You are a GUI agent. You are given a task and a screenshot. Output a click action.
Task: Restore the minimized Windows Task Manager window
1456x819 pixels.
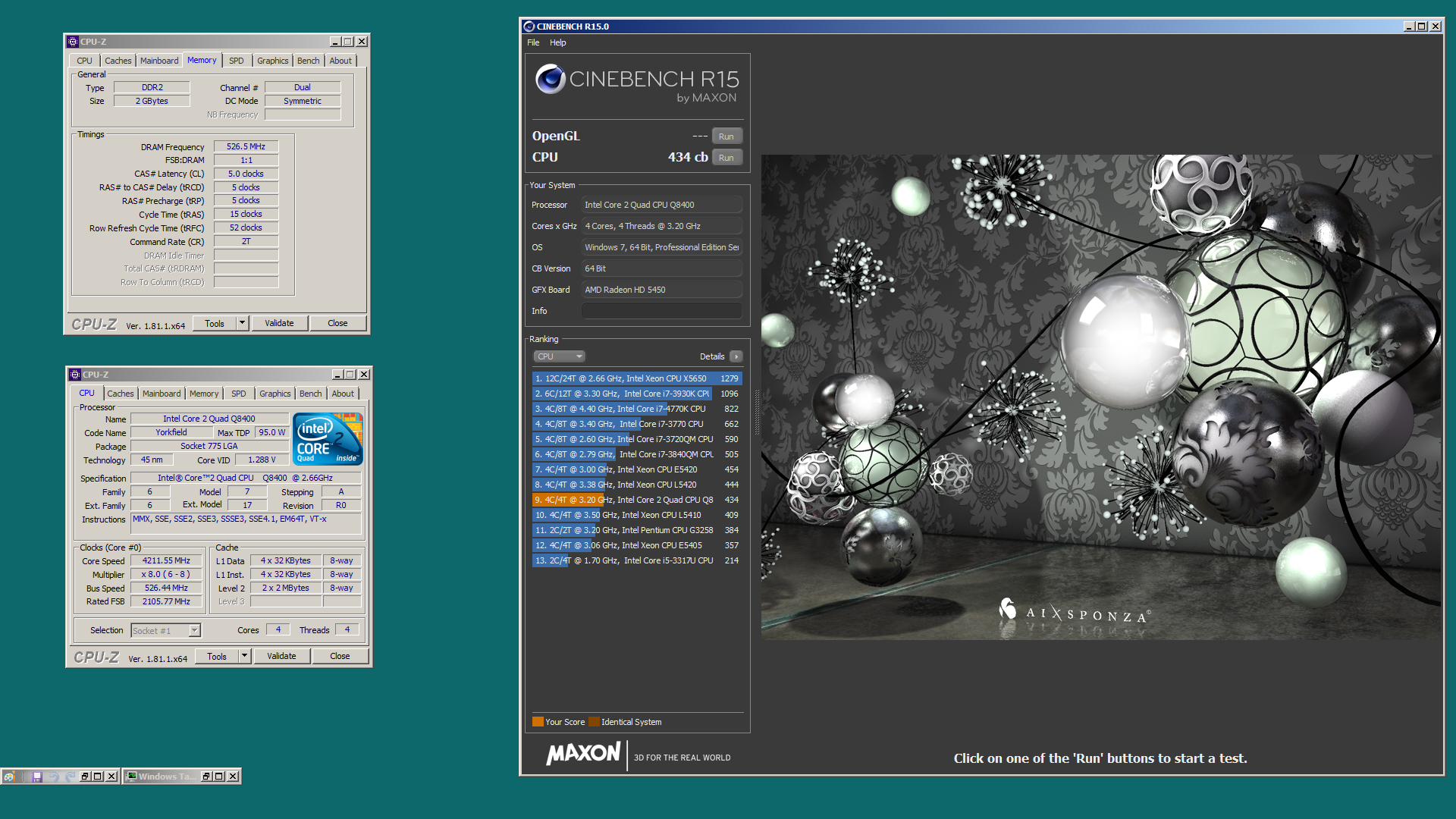point(206,777)
